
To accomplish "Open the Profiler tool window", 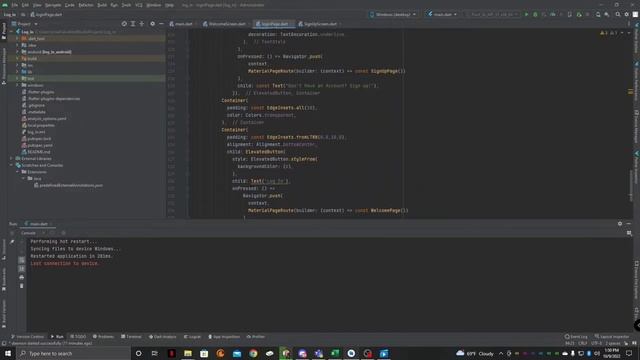I will pyautogui.click(x=256, y=337).
